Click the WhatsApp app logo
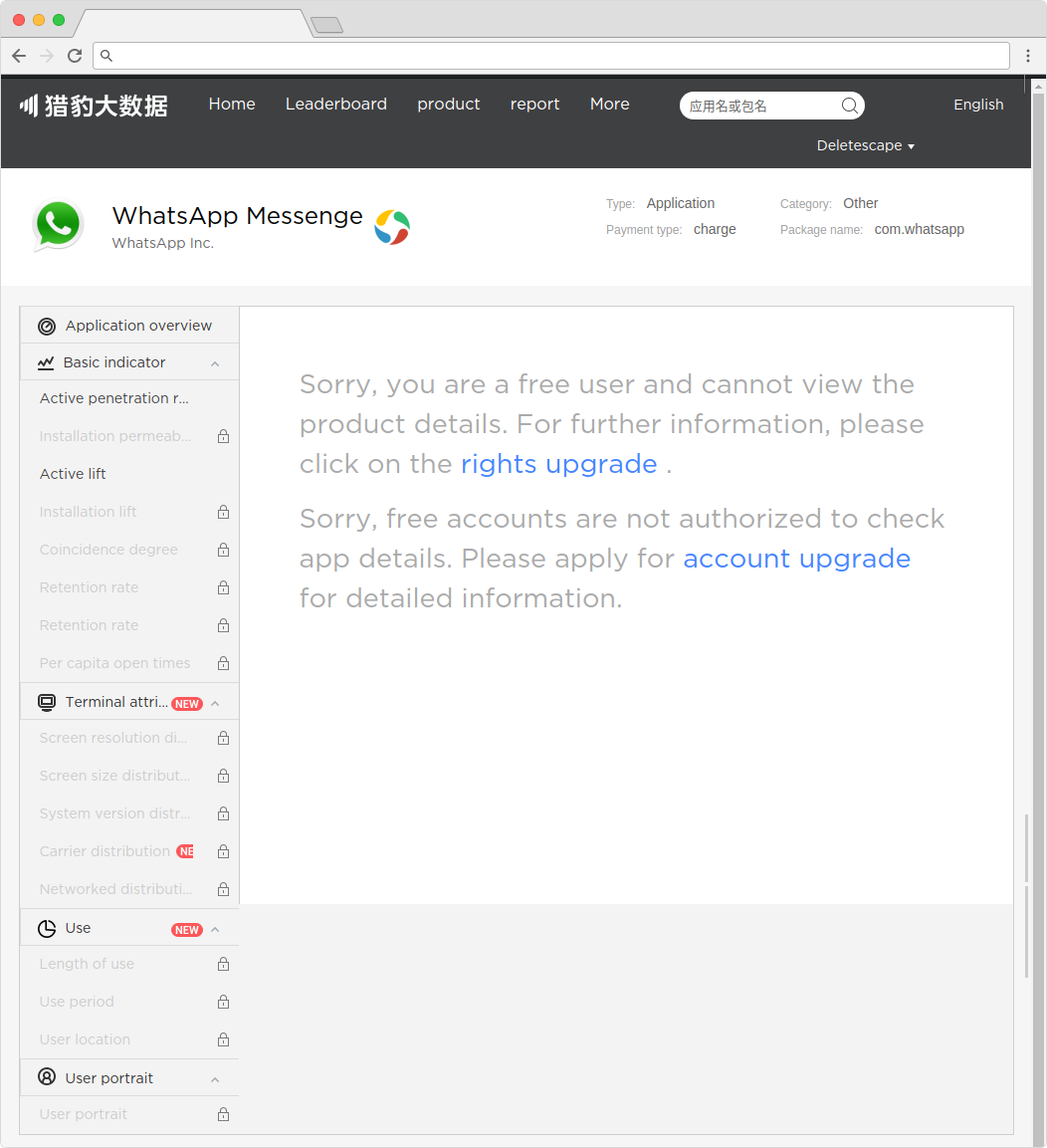The height and width of the screenshot is (1148, 1047). click(x=58, y=225)
